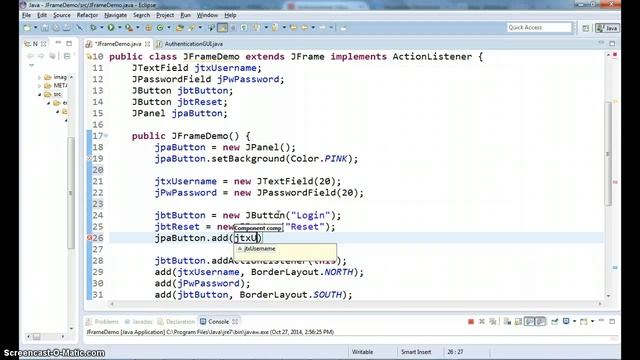
Task: Open the Source menu
Action: pos(62,15)
